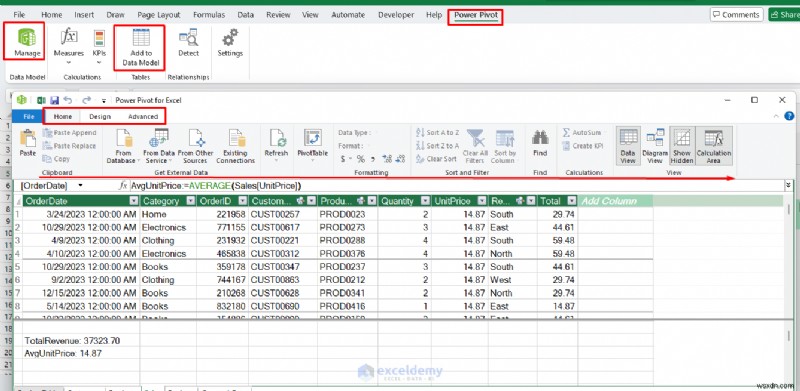Image resolution: width=800 pixels, height=391 pixels.
Task: Click Copy in the Clipboard group
Action: [x=57, y=159]
